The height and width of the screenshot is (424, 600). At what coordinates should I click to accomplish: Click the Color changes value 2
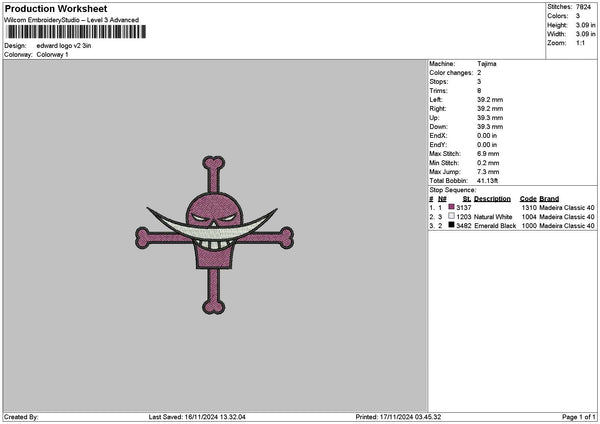coord(479,73)
